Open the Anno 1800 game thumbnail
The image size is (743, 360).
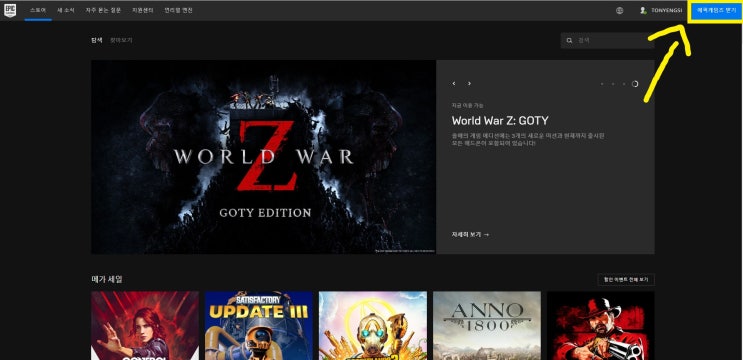[x=487, y=325]
